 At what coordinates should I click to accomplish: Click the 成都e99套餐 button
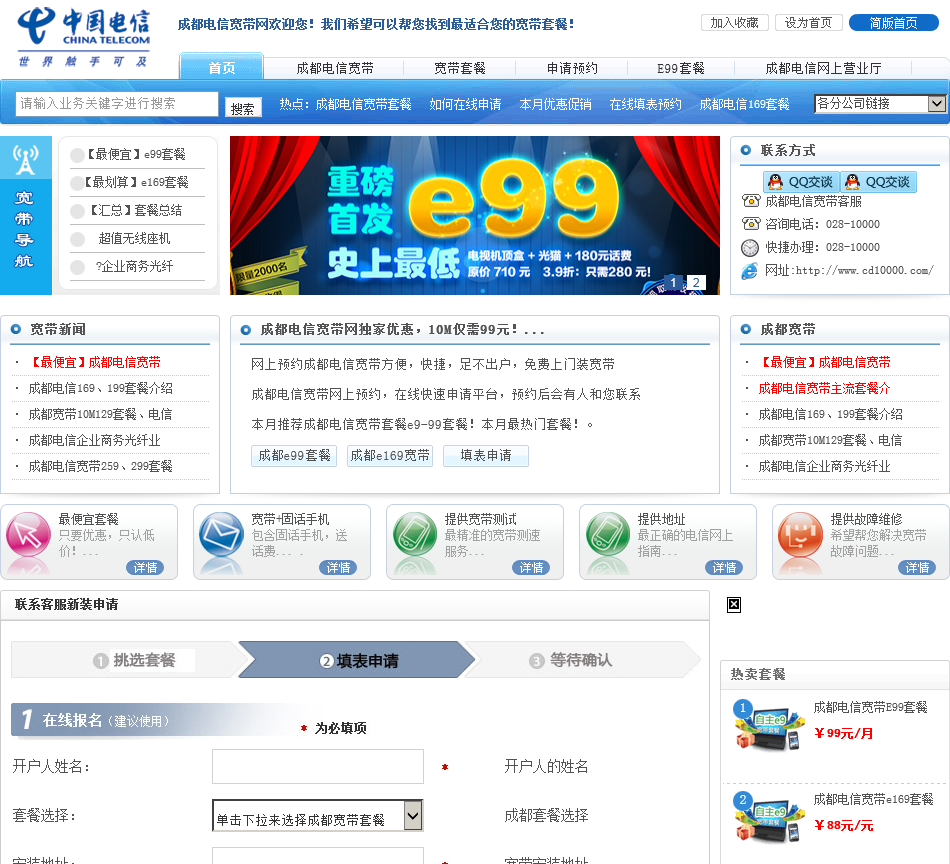294,456
